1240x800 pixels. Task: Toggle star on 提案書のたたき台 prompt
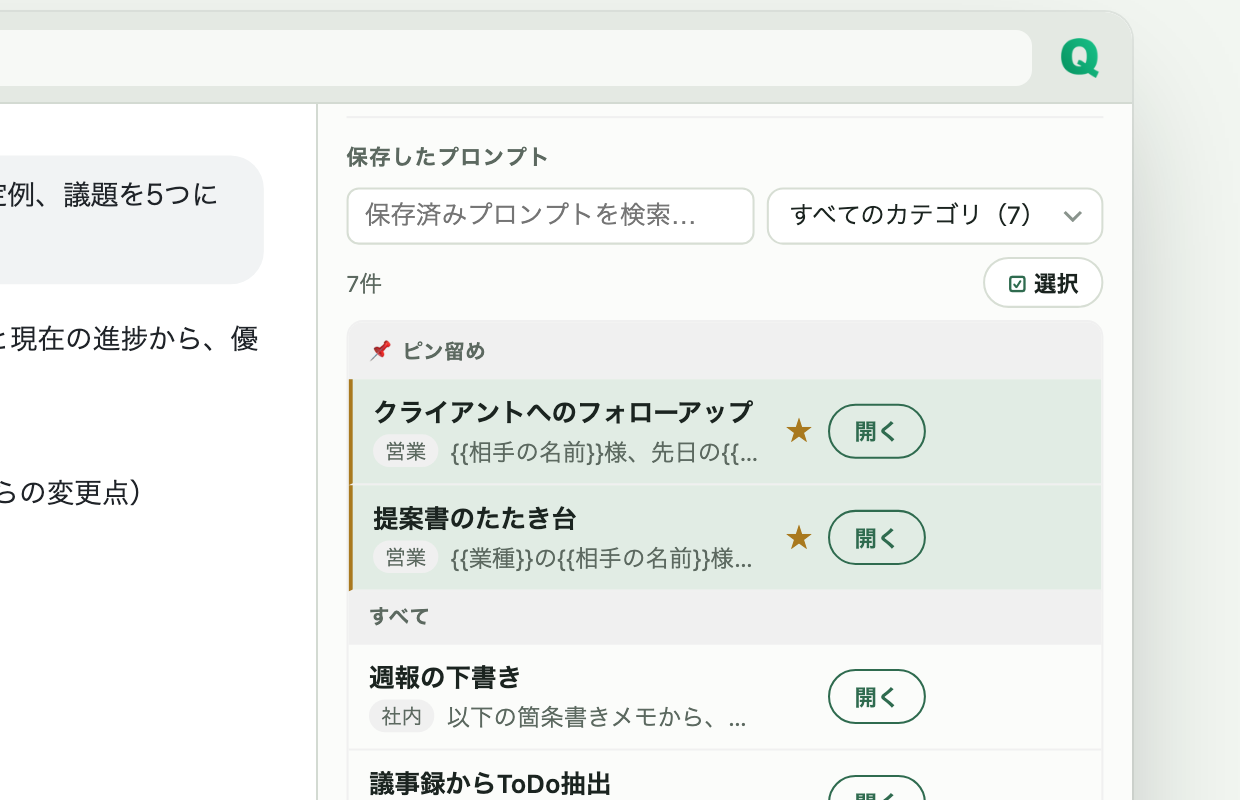pos(798,538)
